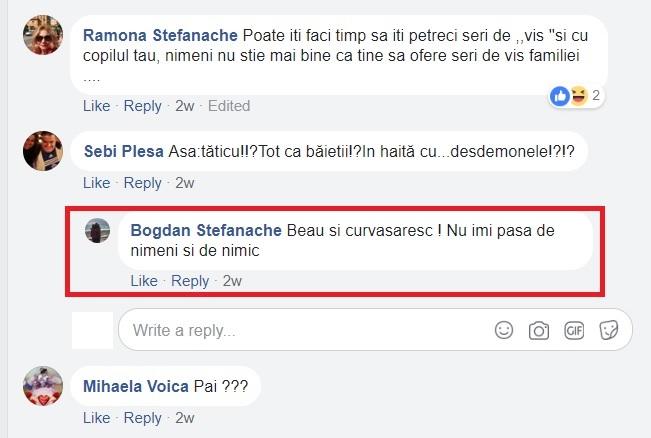Reply to Sebi Plesa's comment
This screenshot has width=651, height=438.
[142, 183]
